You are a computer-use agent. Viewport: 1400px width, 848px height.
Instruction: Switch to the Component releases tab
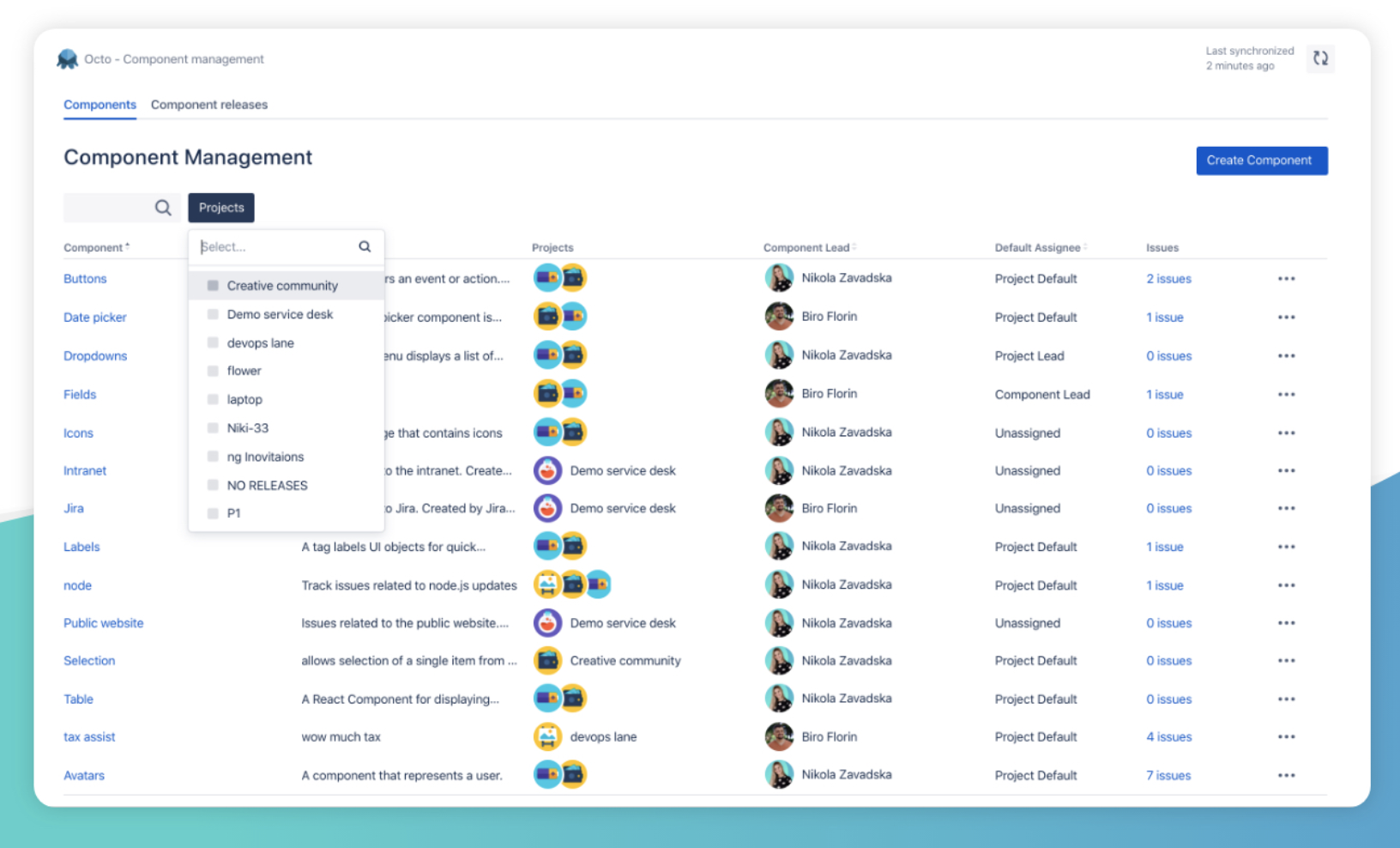click(x=209, y=105)
